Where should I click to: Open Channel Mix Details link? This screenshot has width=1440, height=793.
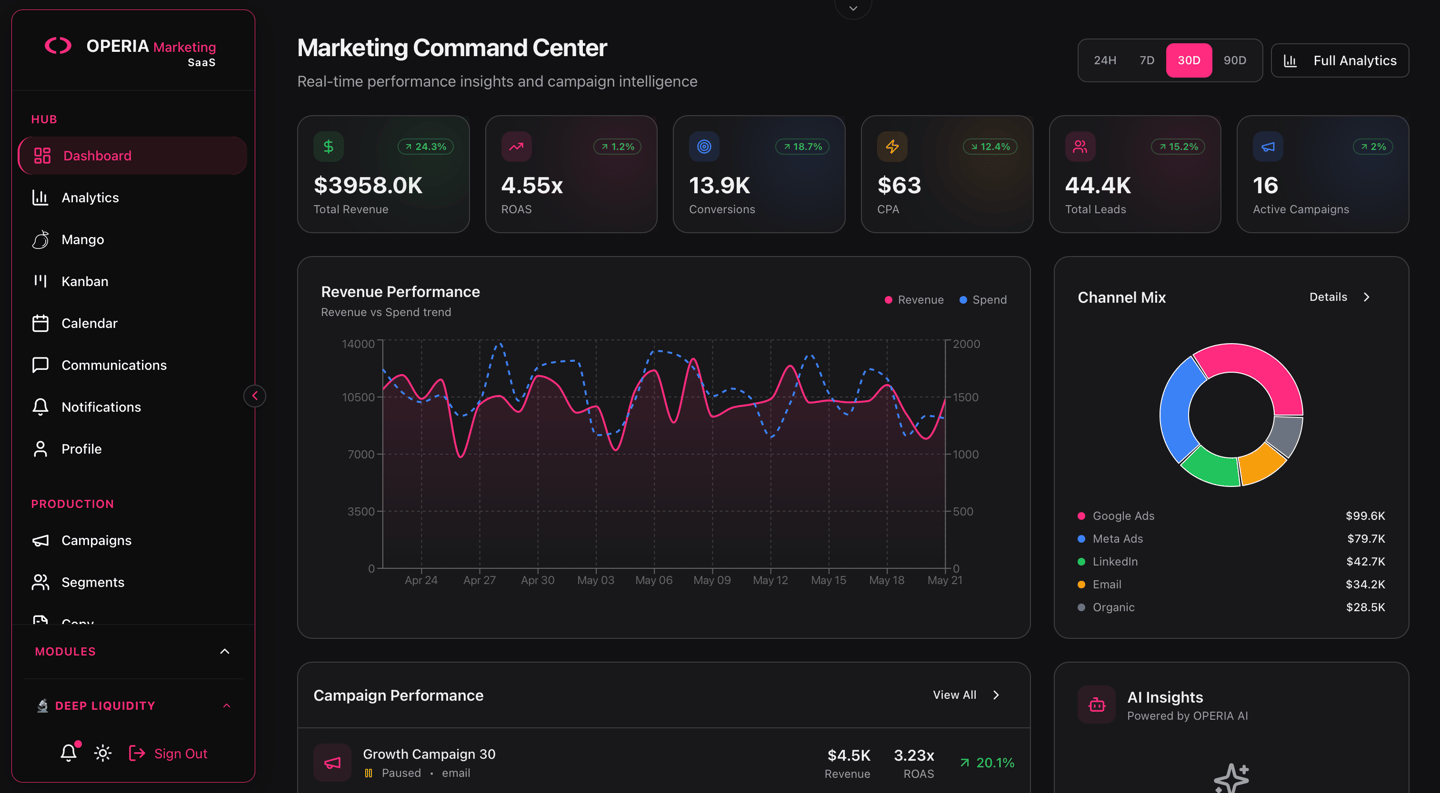point(1340,297)
